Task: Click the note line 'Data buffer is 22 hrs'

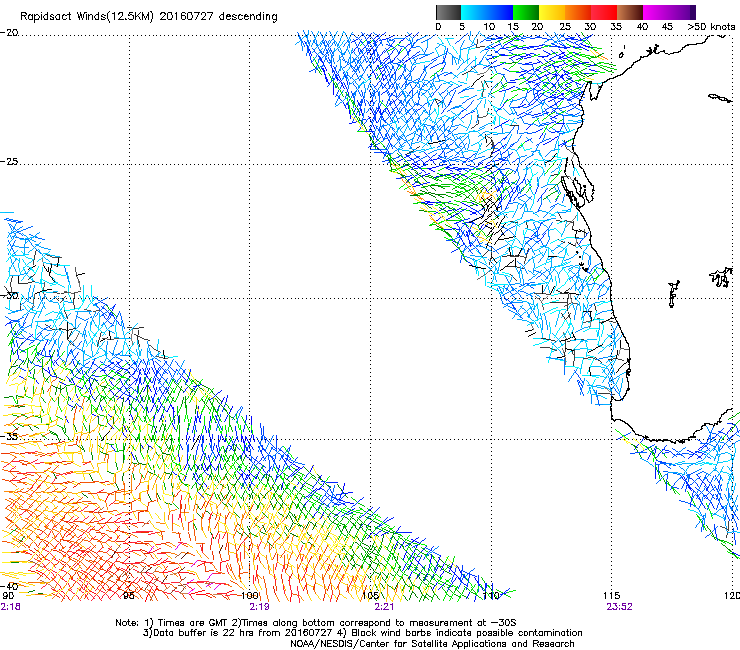Action: coord(362,633)
